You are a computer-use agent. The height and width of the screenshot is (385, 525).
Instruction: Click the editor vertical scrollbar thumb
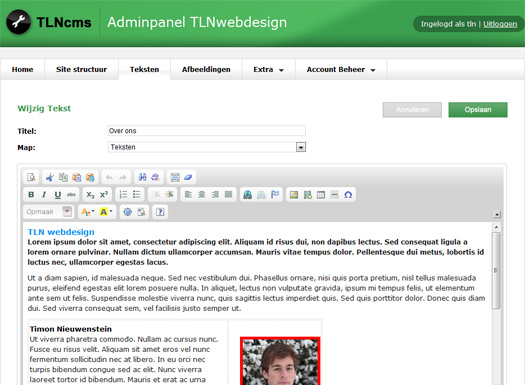click(496, 270)
